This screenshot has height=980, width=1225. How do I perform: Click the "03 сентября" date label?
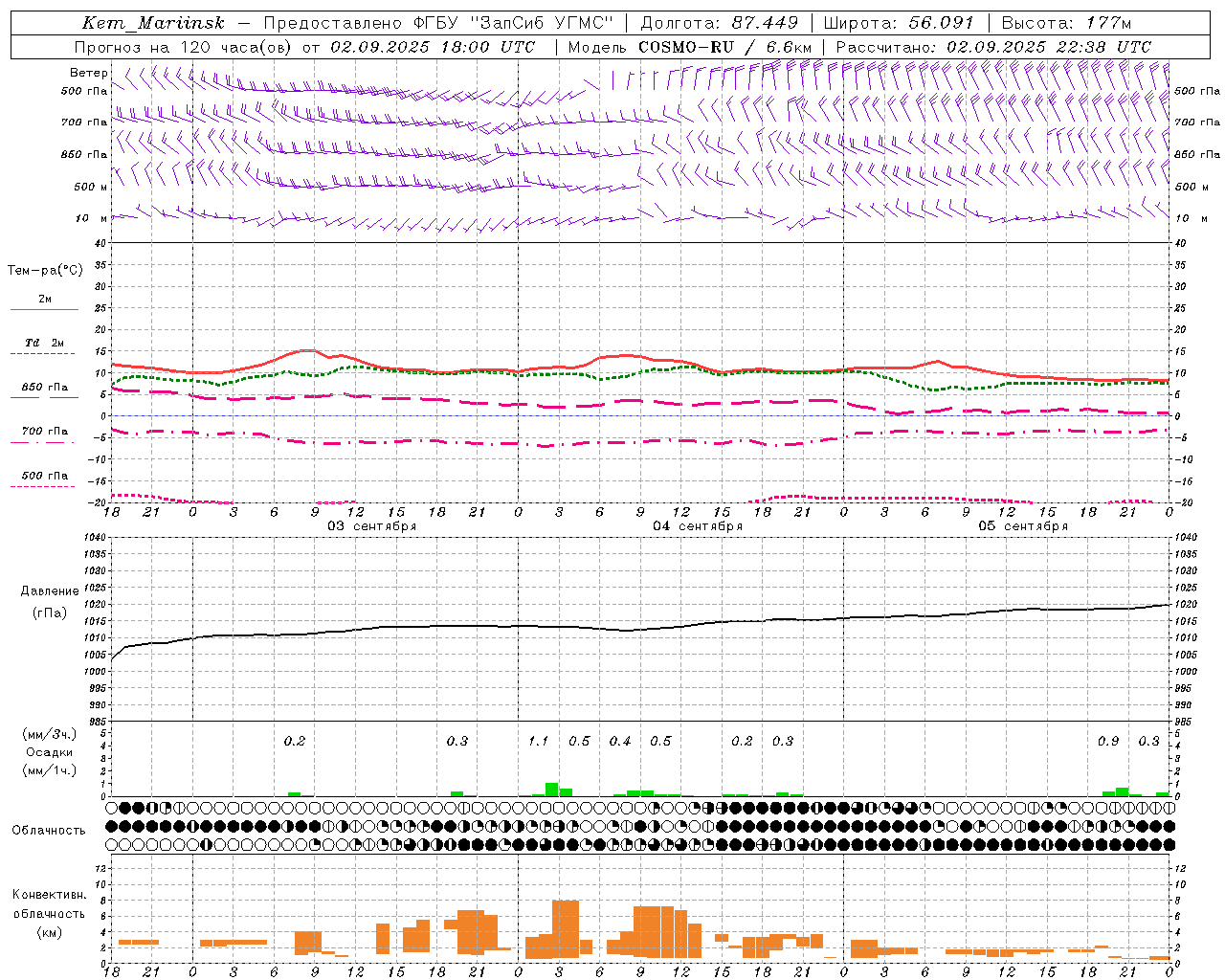[x=372, y=526]
